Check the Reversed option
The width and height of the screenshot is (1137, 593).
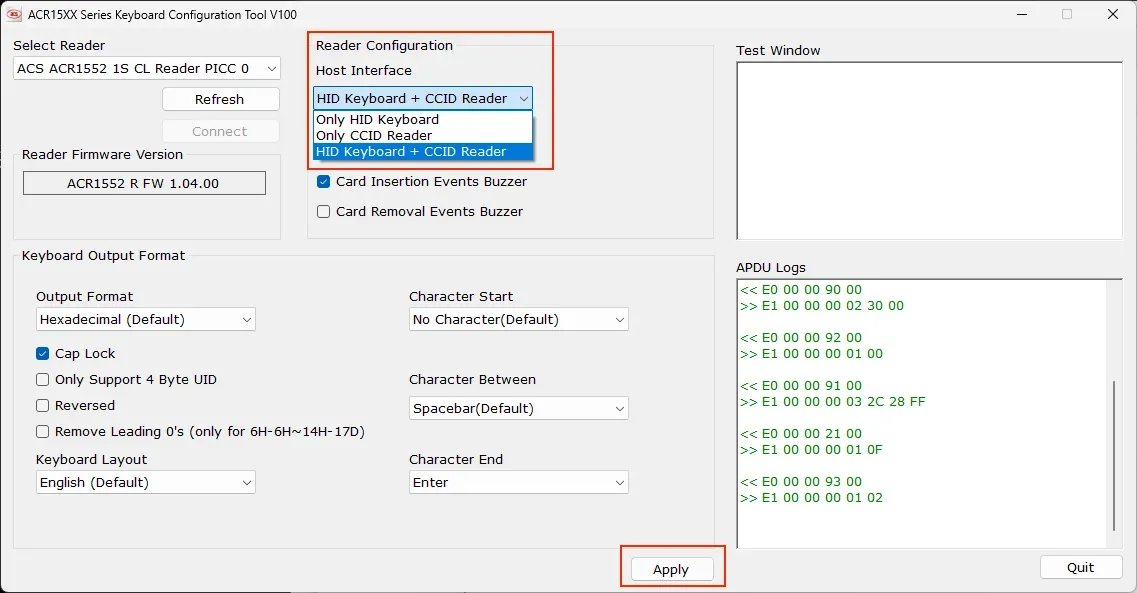point(42,405)
